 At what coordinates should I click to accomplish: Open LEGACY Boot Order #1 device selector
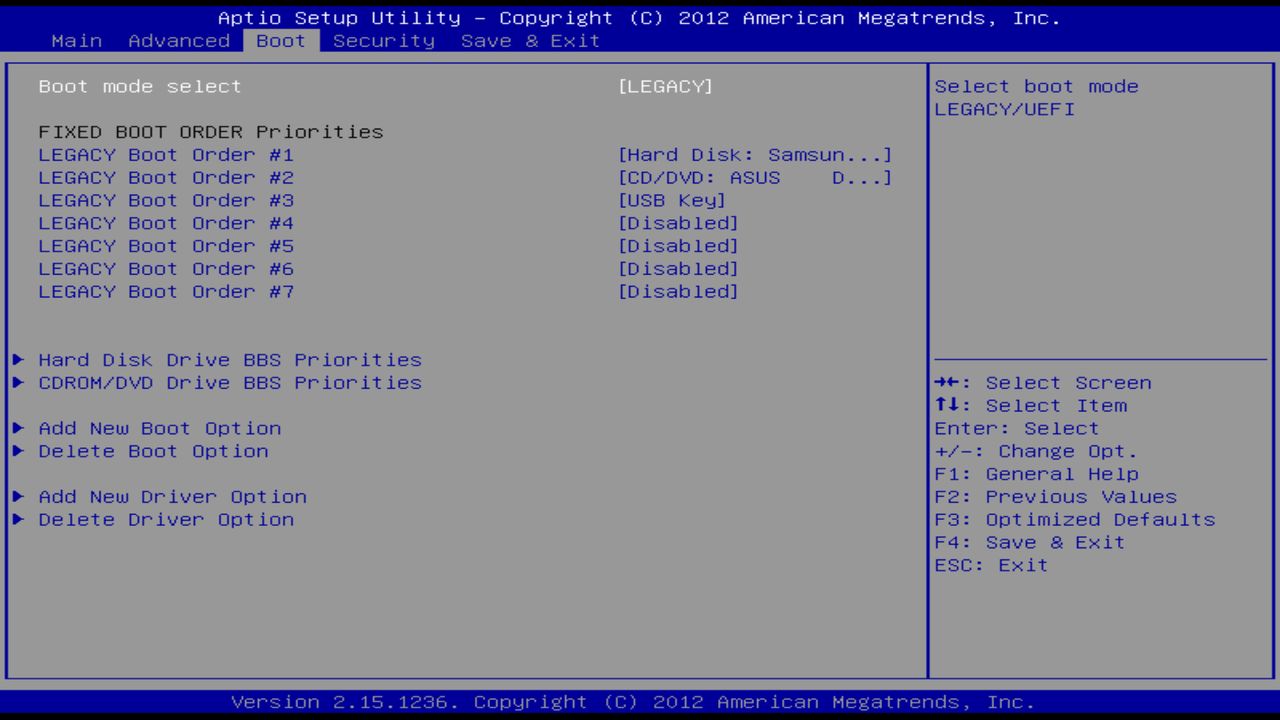click(x=757, y=154)
